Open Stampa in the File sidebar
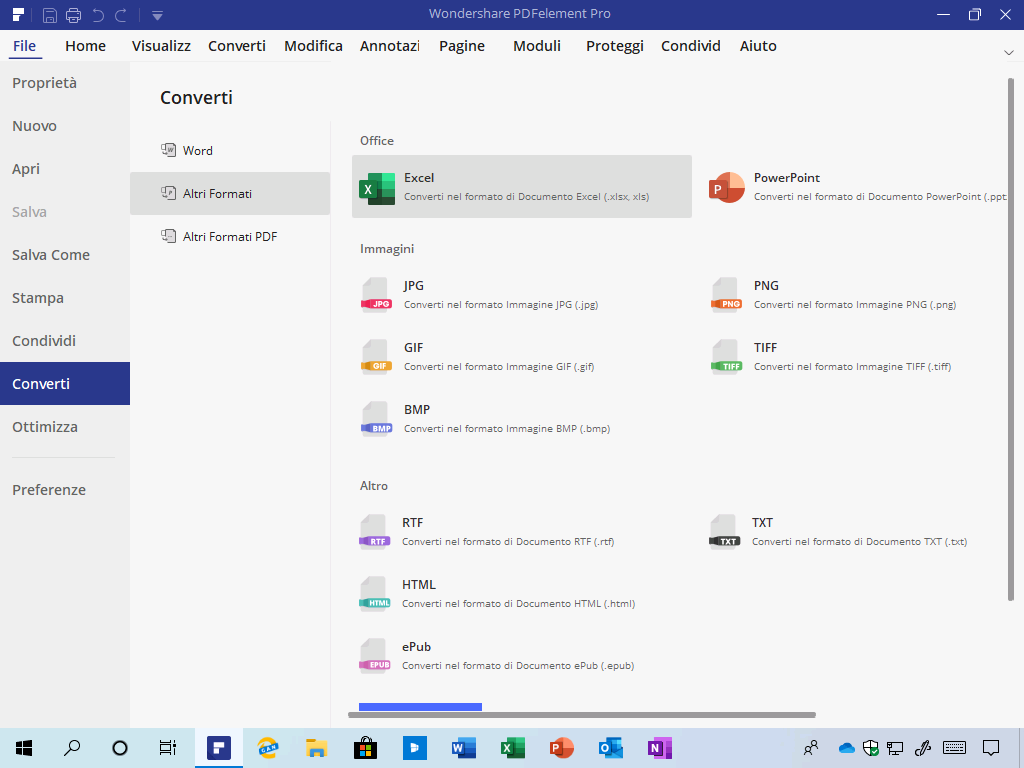Screen dimensions: 1024x768 pyautogui.click(x=65, y=298)
